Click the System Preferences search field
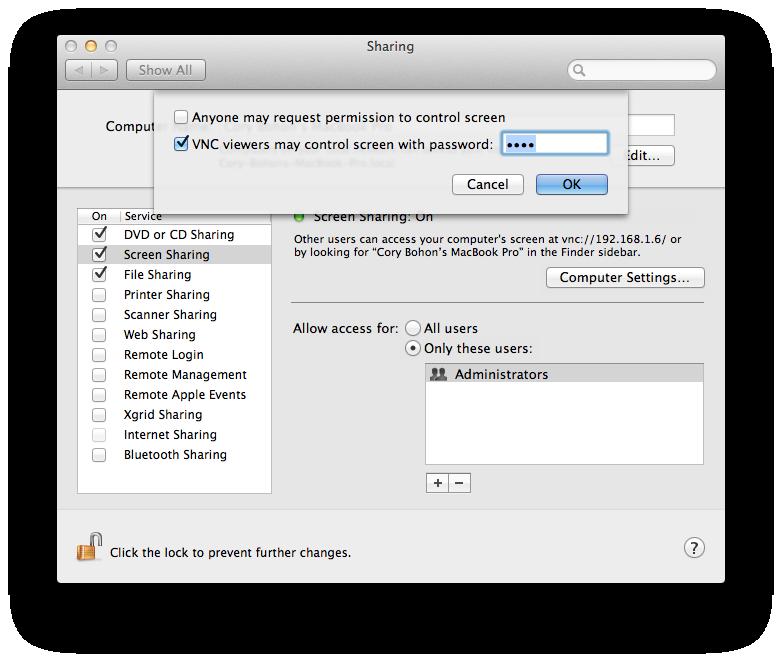This screenshot has width=782, height=662. pos(642,70)
